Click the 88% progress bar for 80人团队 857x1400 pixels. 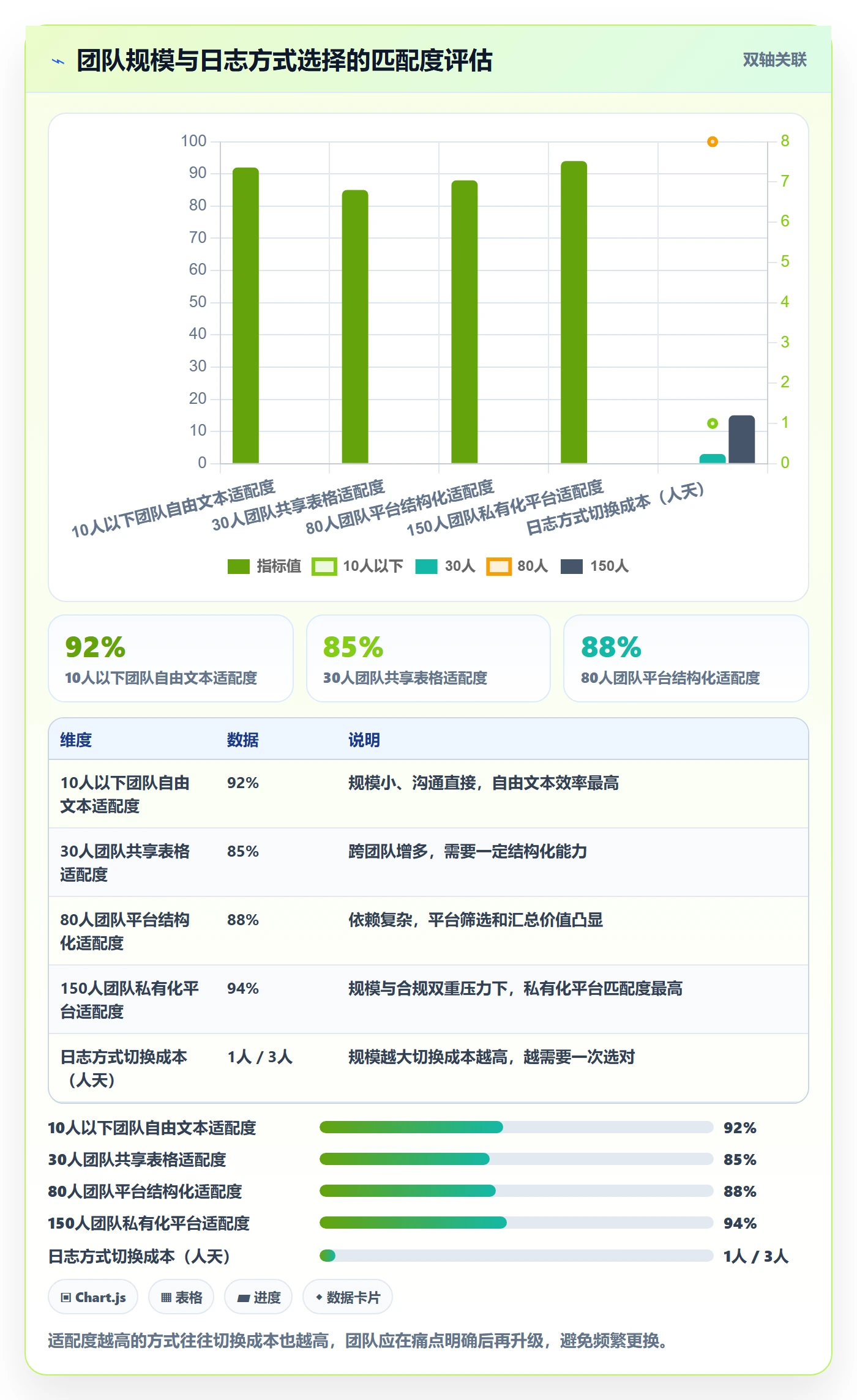[x=517, y=1191]
